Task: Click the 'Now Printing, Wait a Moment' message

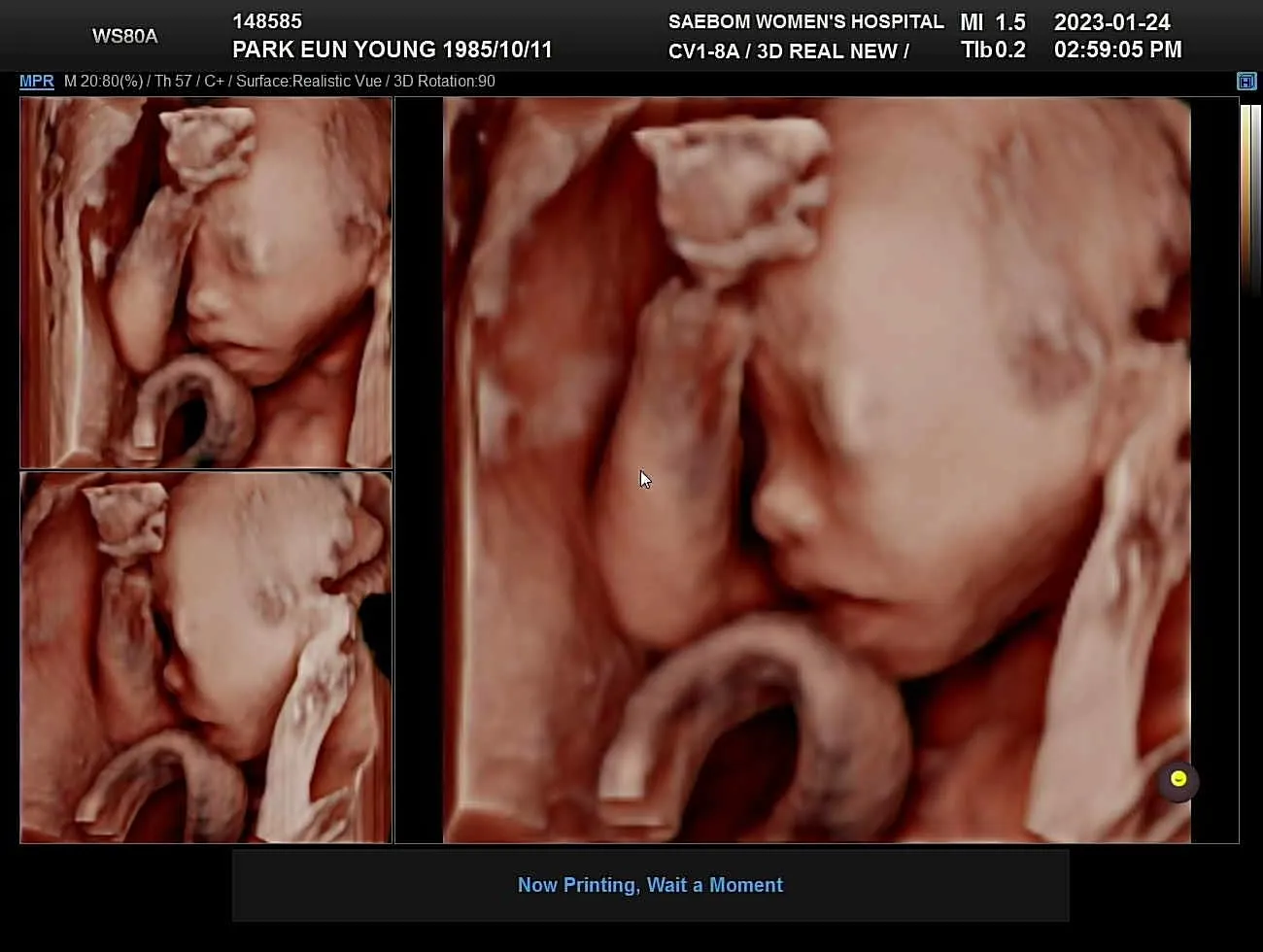Action: coord(650,885)
